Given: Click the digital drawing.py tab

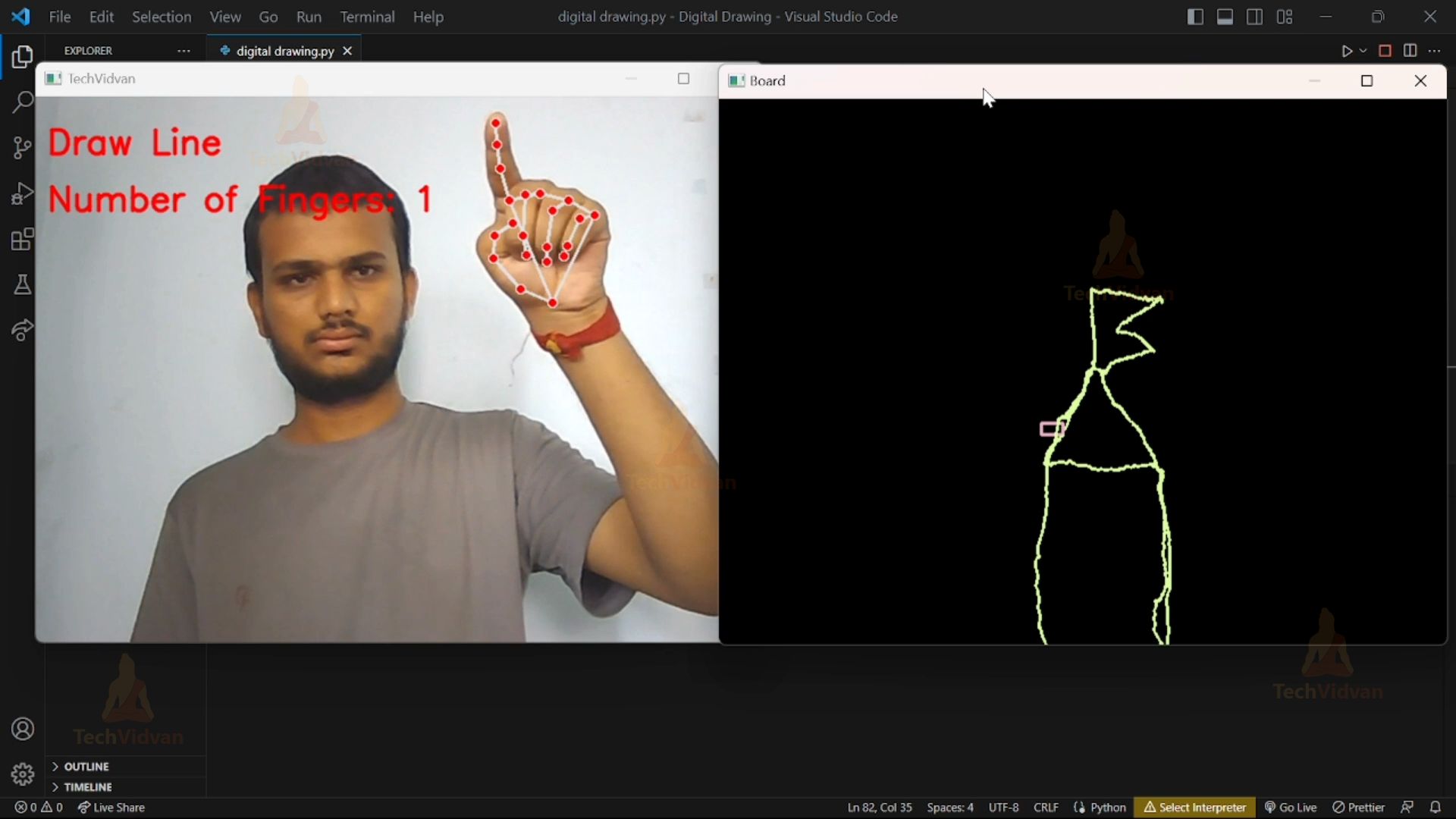Looking at the screenshot, I should (x=285, y=51).
